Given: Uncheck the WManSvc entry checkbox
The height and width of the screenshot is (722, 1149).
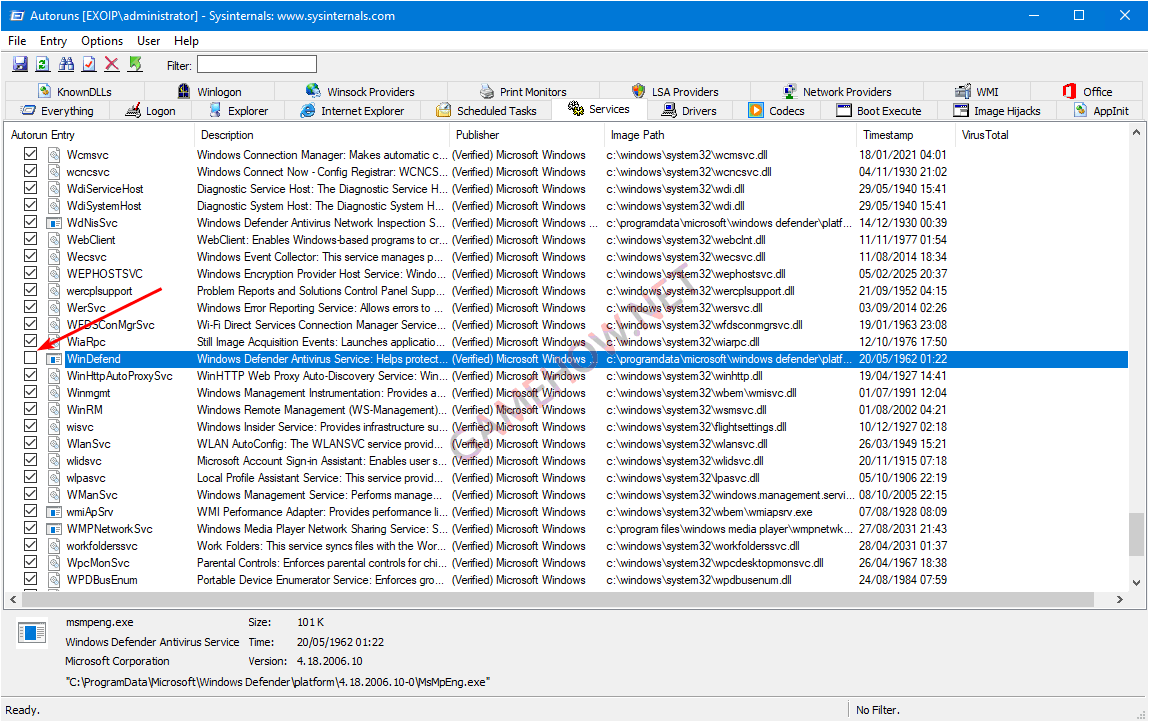Looking at the screenshot, I should tap(30, 494).
